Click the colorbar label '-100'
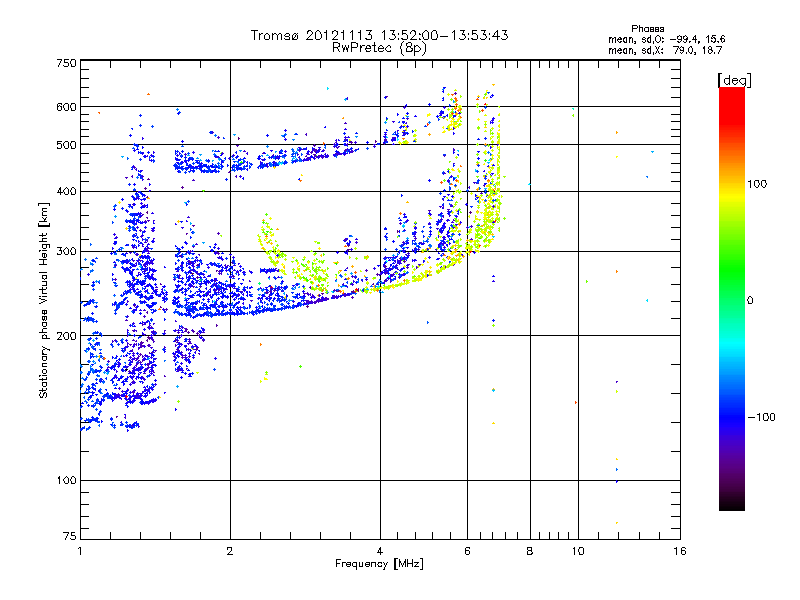 coord(761,417)
